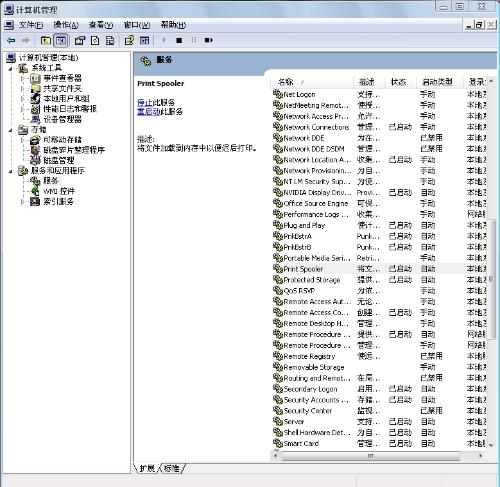Click the Stop Service toolbar button
Image resolution: width=500 pixels, height=487 pixels.
click(x=179, y=40)
